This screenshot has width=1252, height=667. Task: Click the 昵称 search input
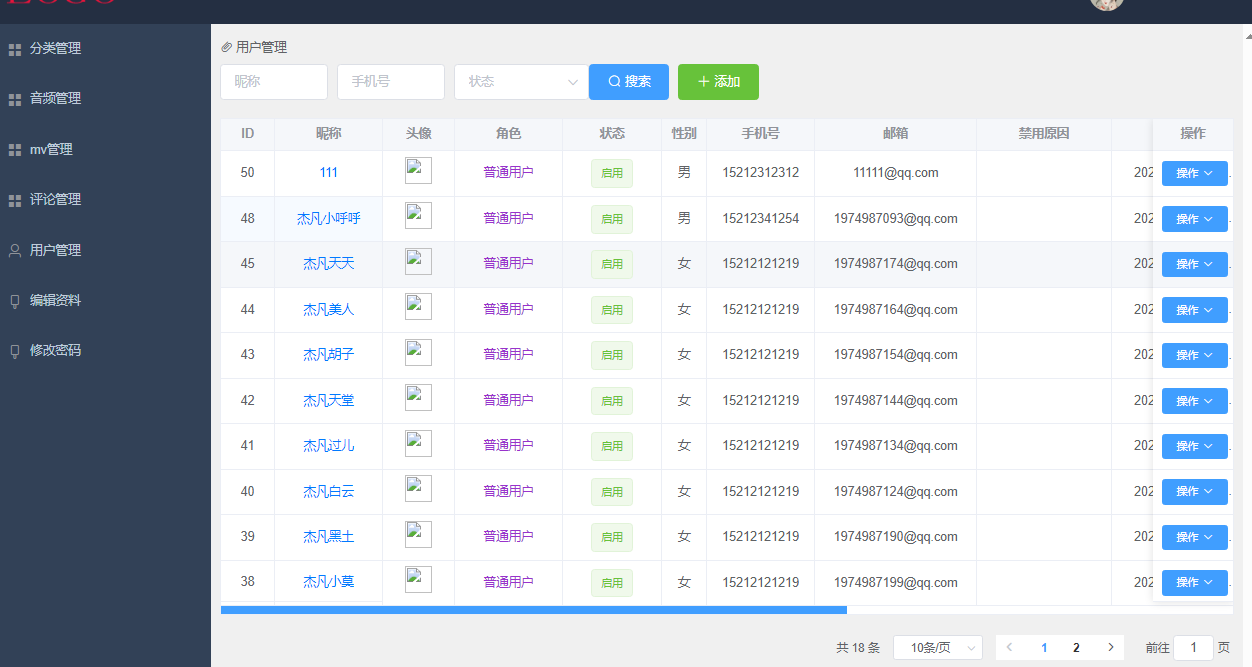(274, 82)
